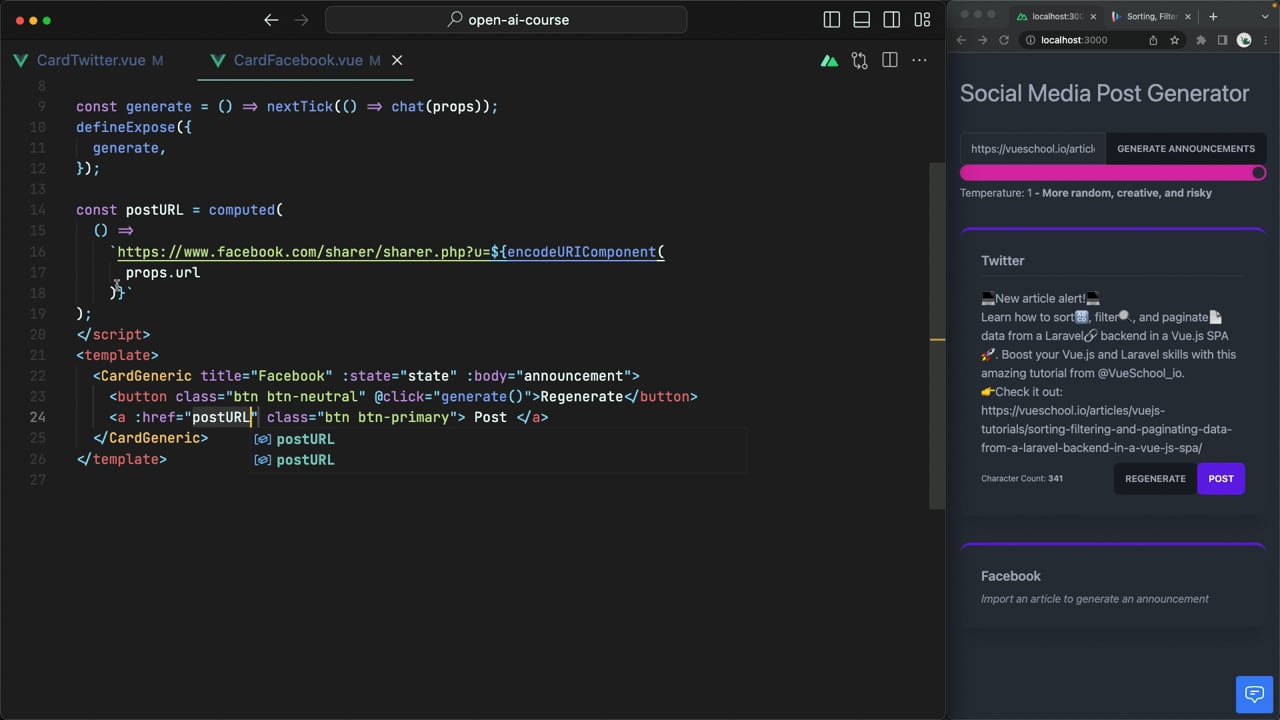Click the article URL input field
The width and height of the screenshot is (1280, 720).
(1033, 149)
